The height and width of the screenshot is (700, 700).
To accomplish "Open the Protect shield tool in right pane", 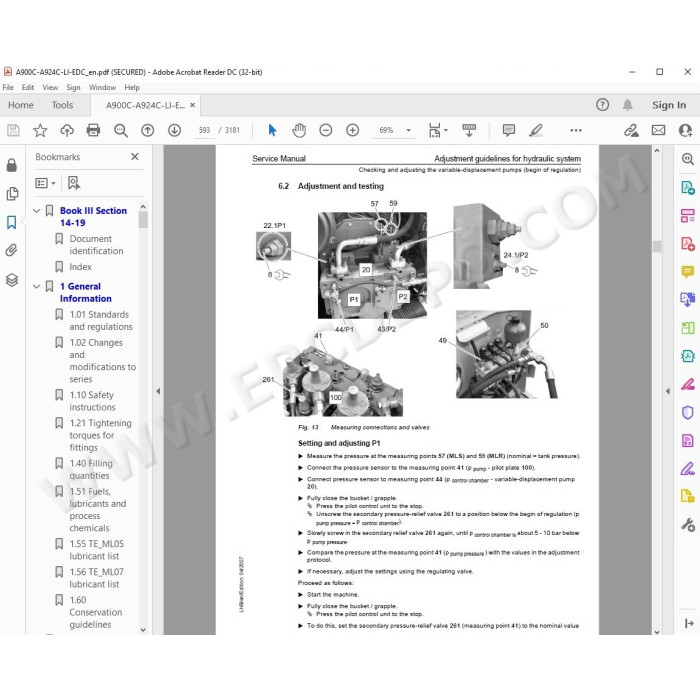I will coord(688,412).
